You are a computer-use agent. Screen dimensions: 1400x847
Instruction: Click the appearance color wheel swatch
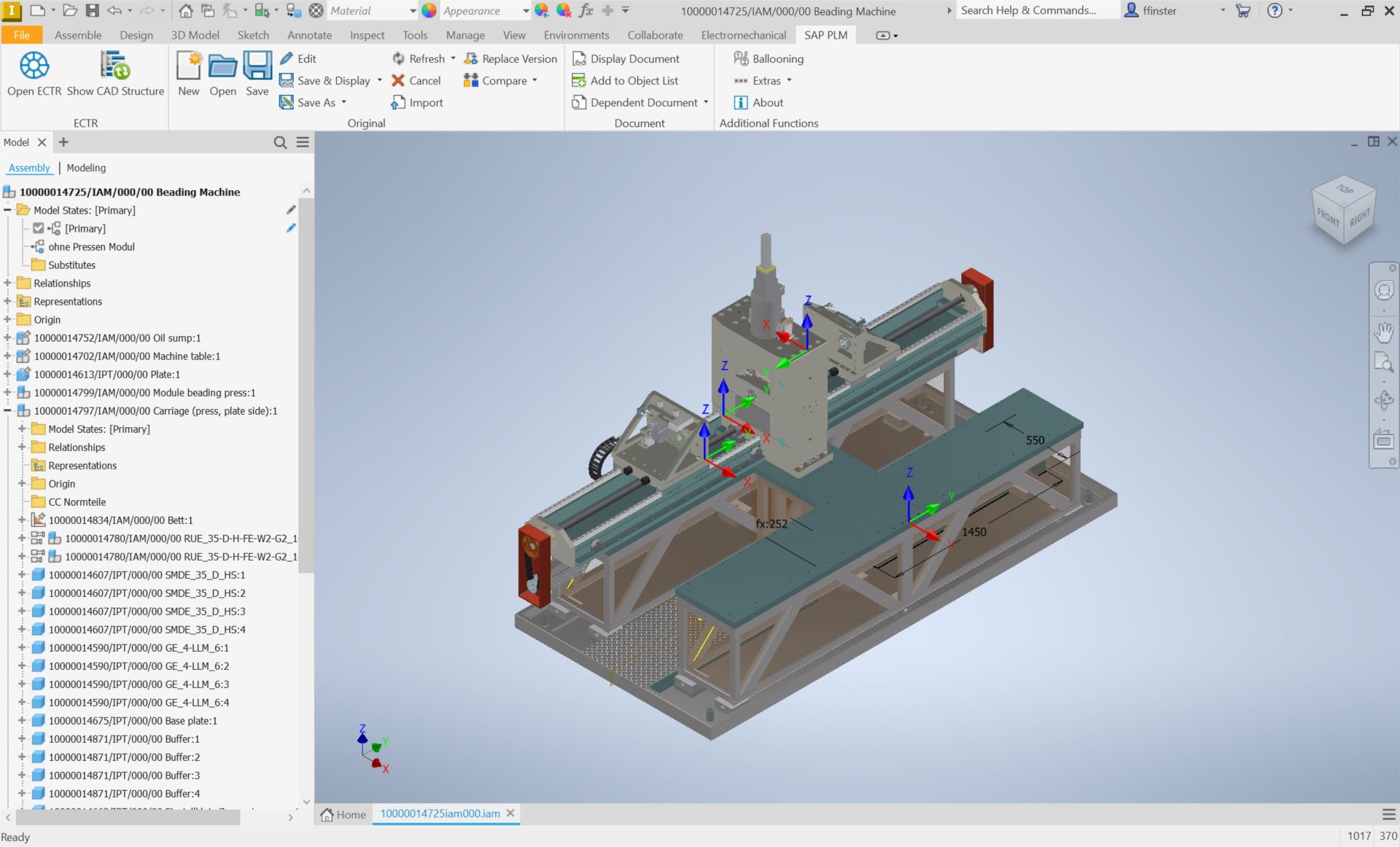click(x=429, y=11)
